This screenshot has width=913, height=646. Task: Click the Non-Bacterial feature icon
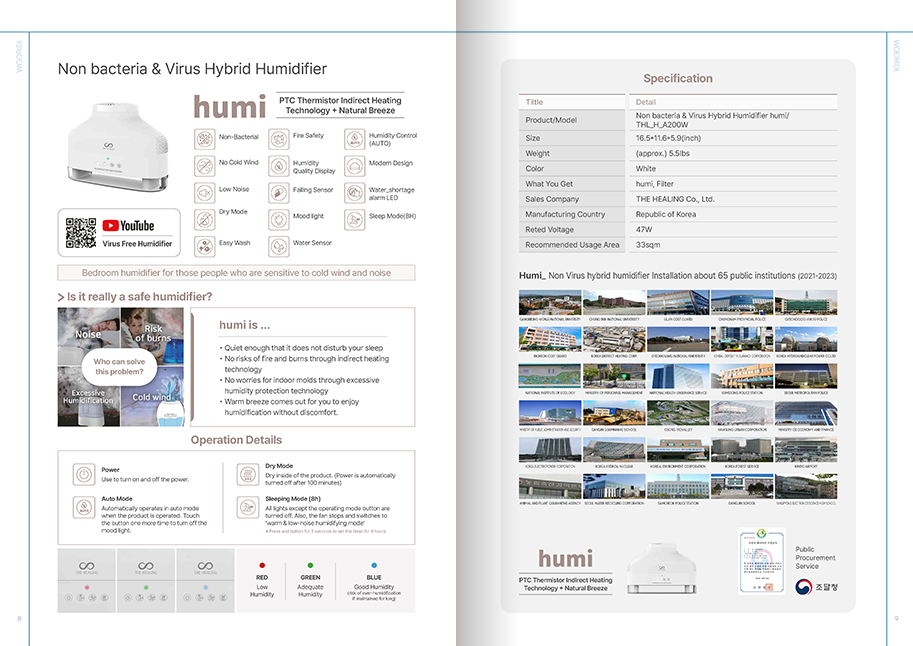click(x=204, y=137)
